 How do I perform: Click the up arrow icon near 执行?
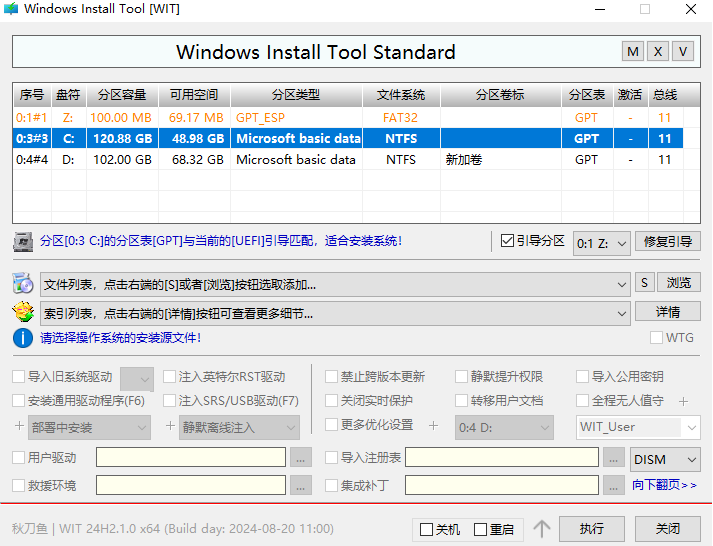click(542, 529)
